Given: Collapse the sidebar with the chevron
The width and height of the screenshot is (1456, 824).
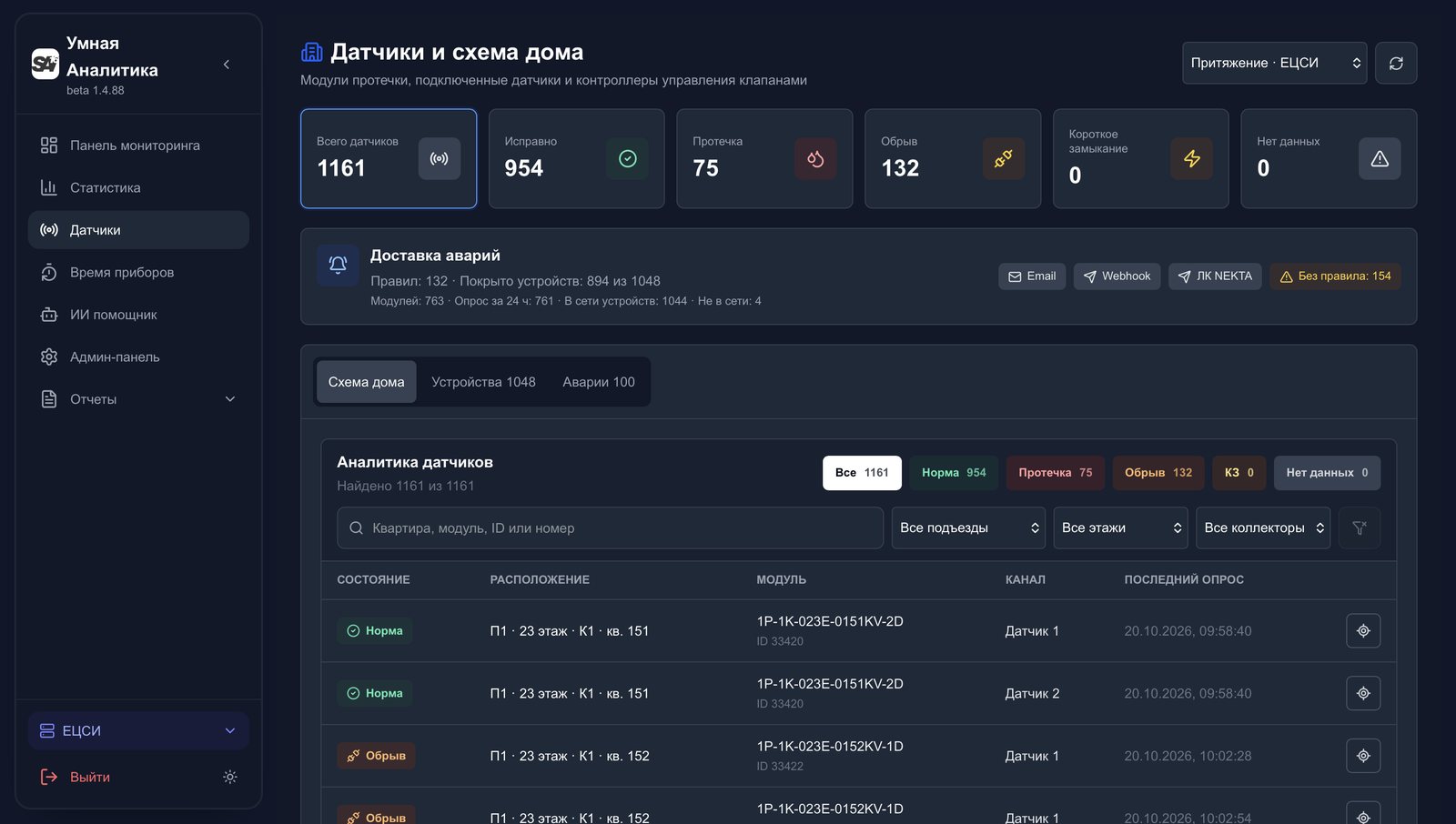Looking at the screenshot, I should pos(226,65).
